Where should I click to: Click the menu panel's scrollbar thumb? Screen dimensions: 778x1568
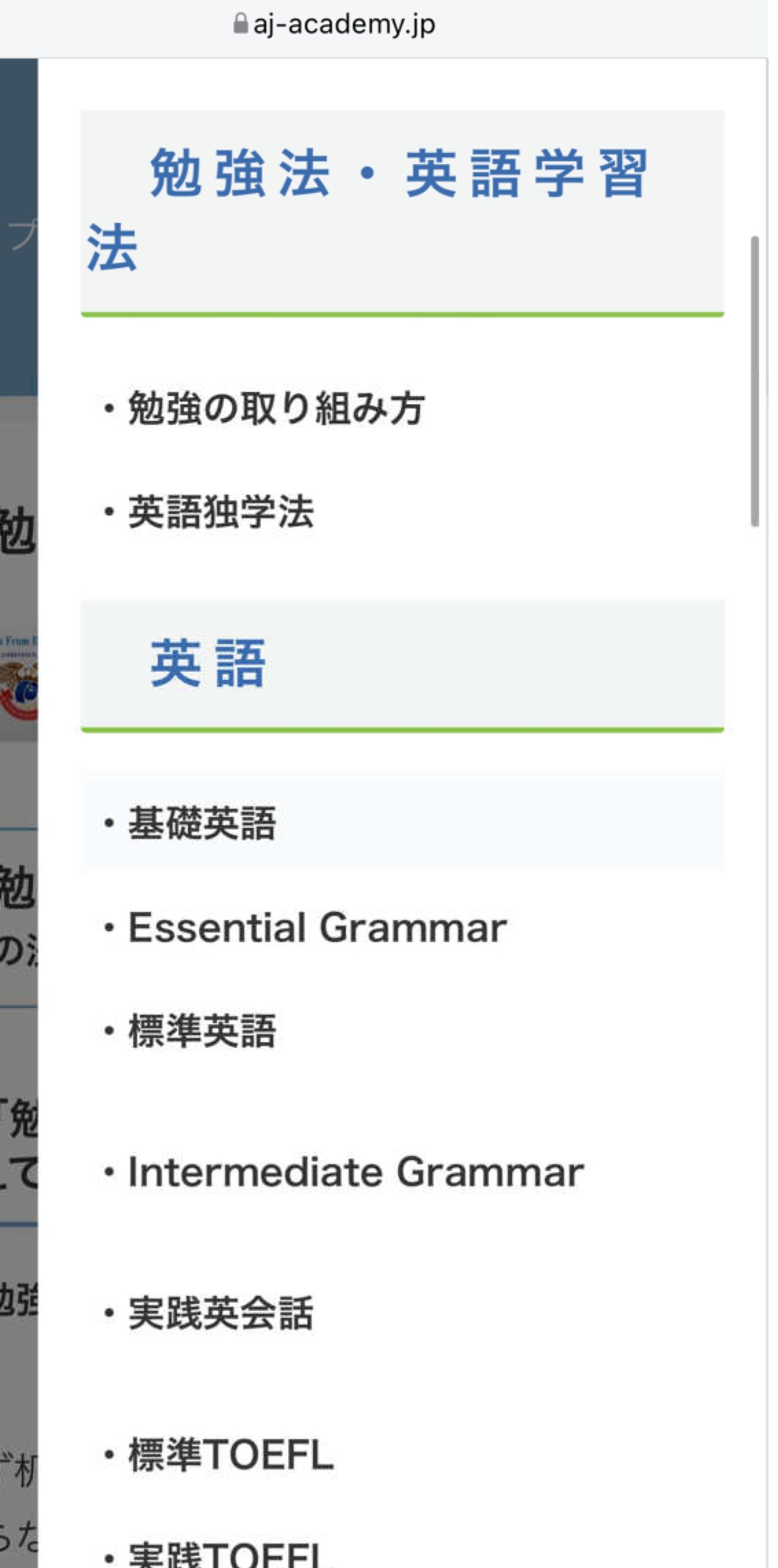tap(755, 380)
